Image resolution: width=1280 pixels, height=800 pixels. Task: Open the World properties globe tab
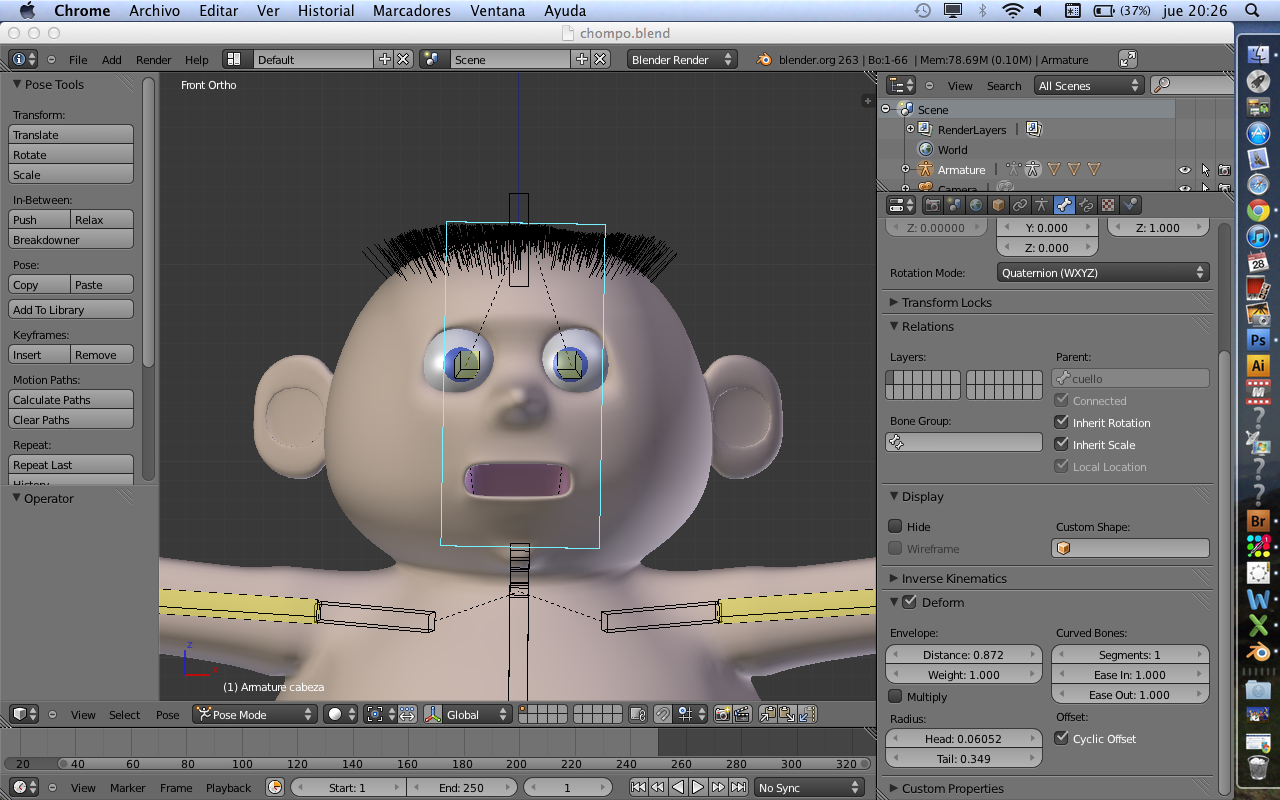coord(976,205)
